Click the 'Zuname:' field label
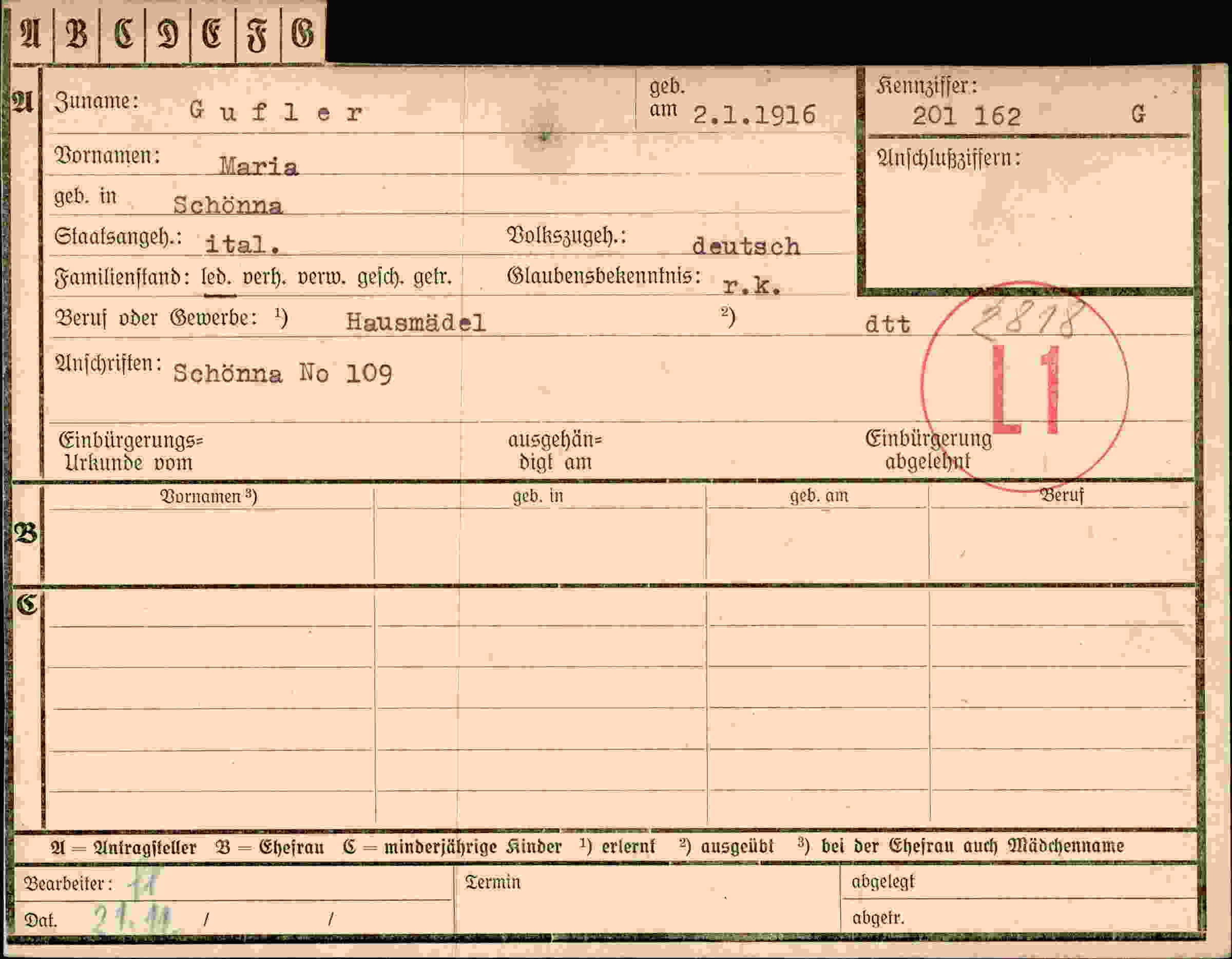Image resolution: width=1232 pixels, height=959 pixels. [x=97, y=102]
